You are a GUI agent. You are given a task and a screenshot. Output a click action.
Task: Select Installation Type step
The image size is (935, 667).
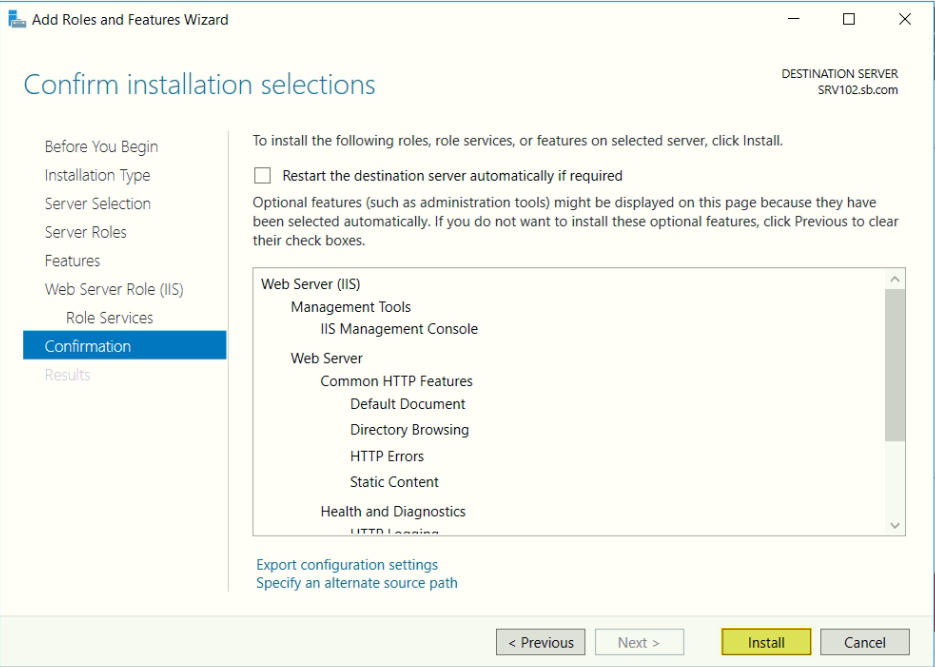[97, 175]
